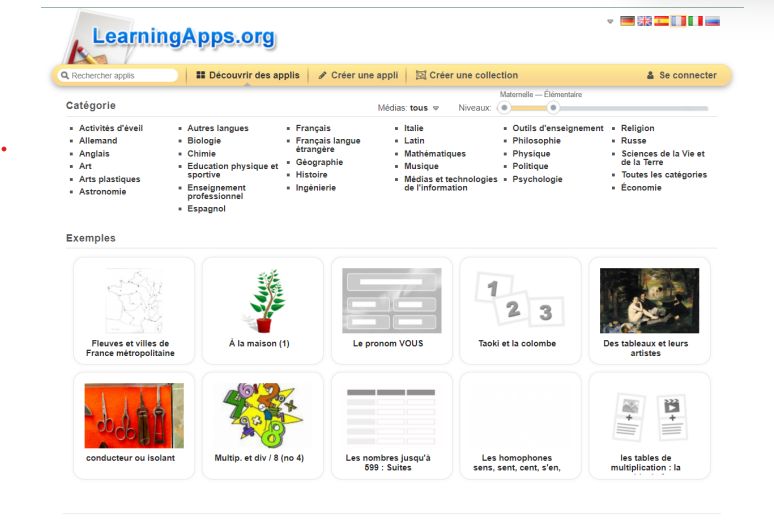This screenshot has height=520, width=774.
Task: Open the Art category
Action: tap(85, 166)
